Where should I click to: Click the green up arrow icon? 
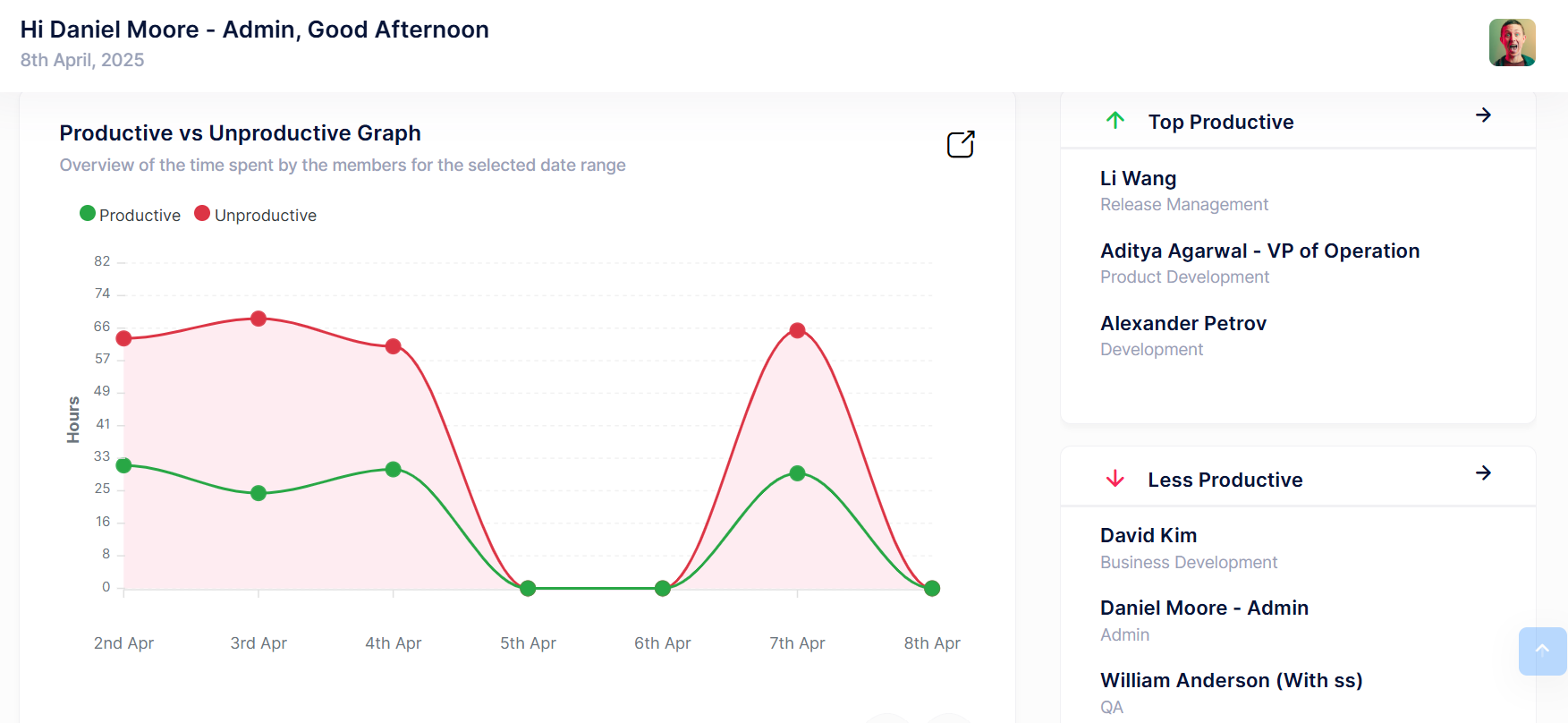coord(1115,120)
